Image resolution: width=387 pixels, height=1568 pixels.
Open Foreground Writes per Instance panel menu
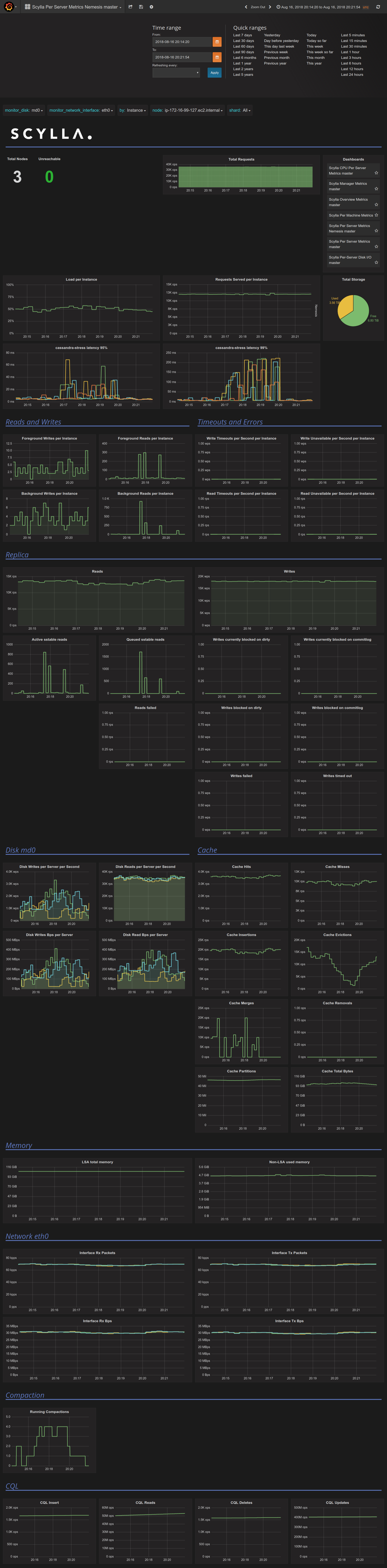[x=49, y=438]
